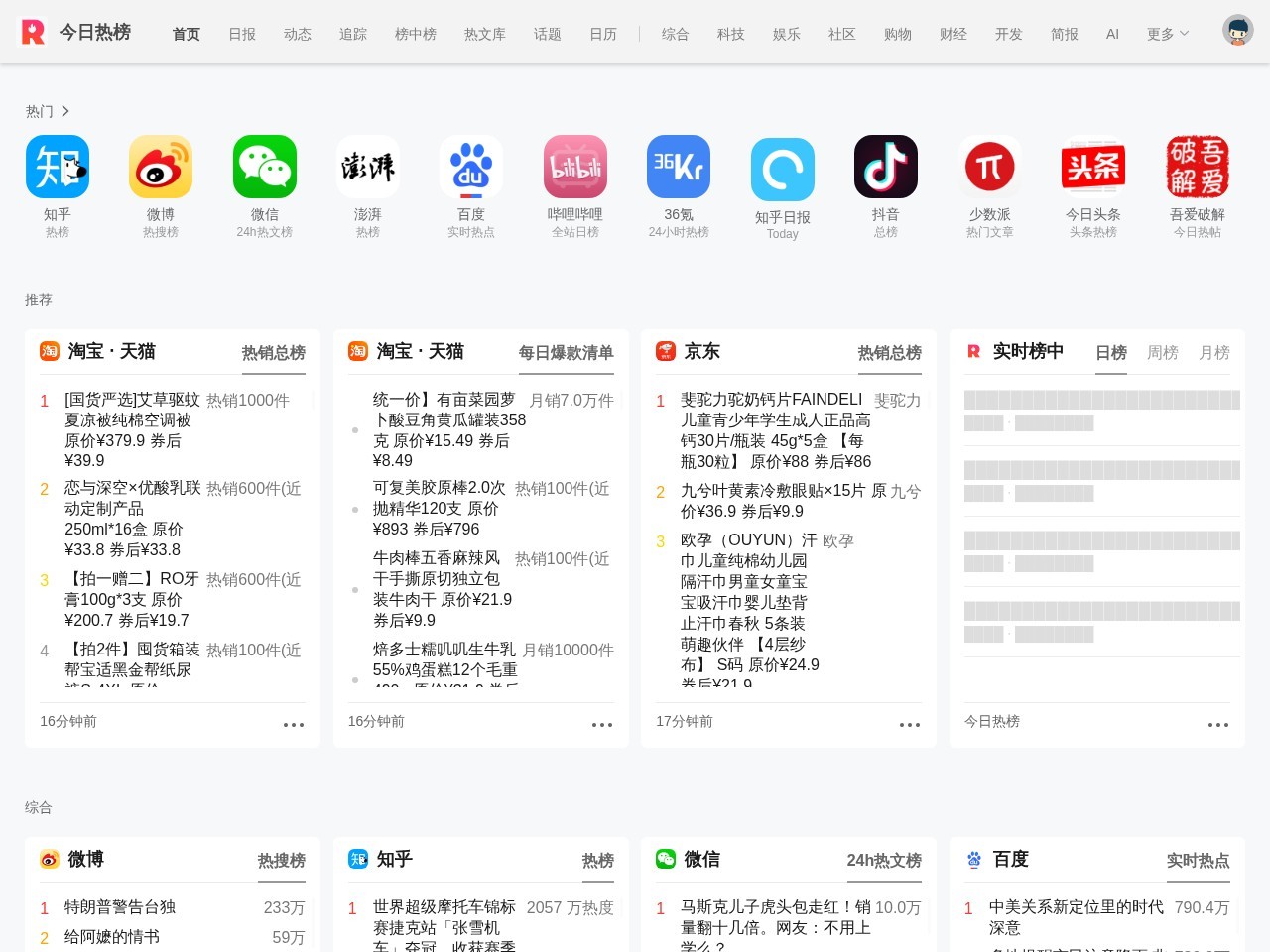Click the 微信 card logo icon

(666, 859)
